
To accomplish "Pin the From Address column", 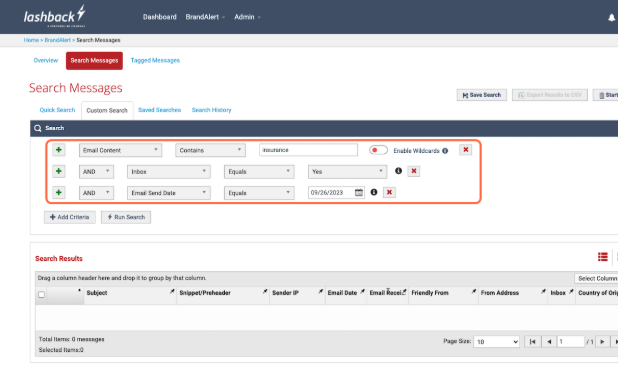I will pyautogui.click(x=543, y=291).
